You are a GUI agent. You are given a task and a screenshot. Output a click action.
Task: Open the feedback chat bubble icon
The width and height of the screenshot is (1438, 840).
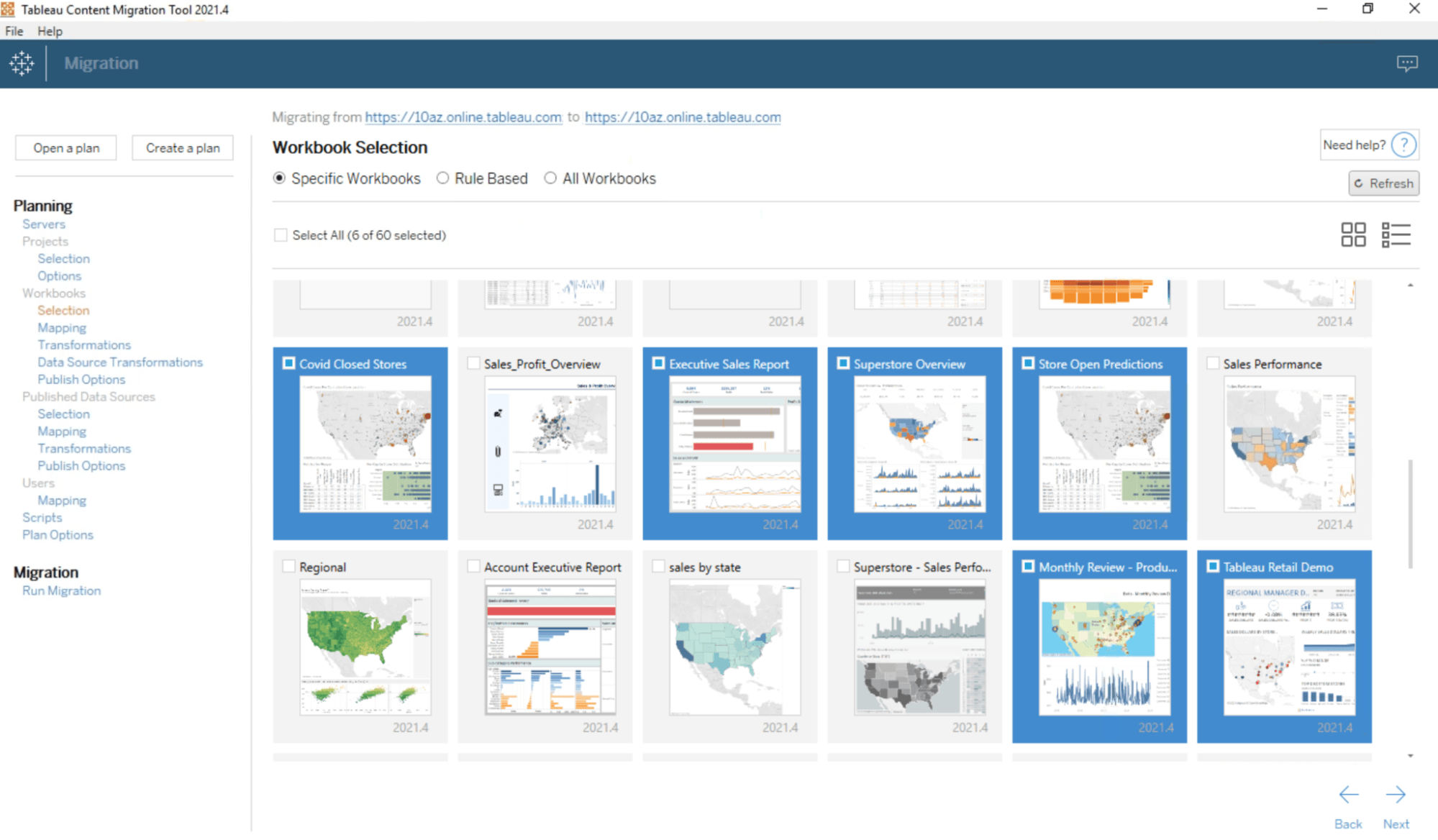click(x=1406, y=63)
